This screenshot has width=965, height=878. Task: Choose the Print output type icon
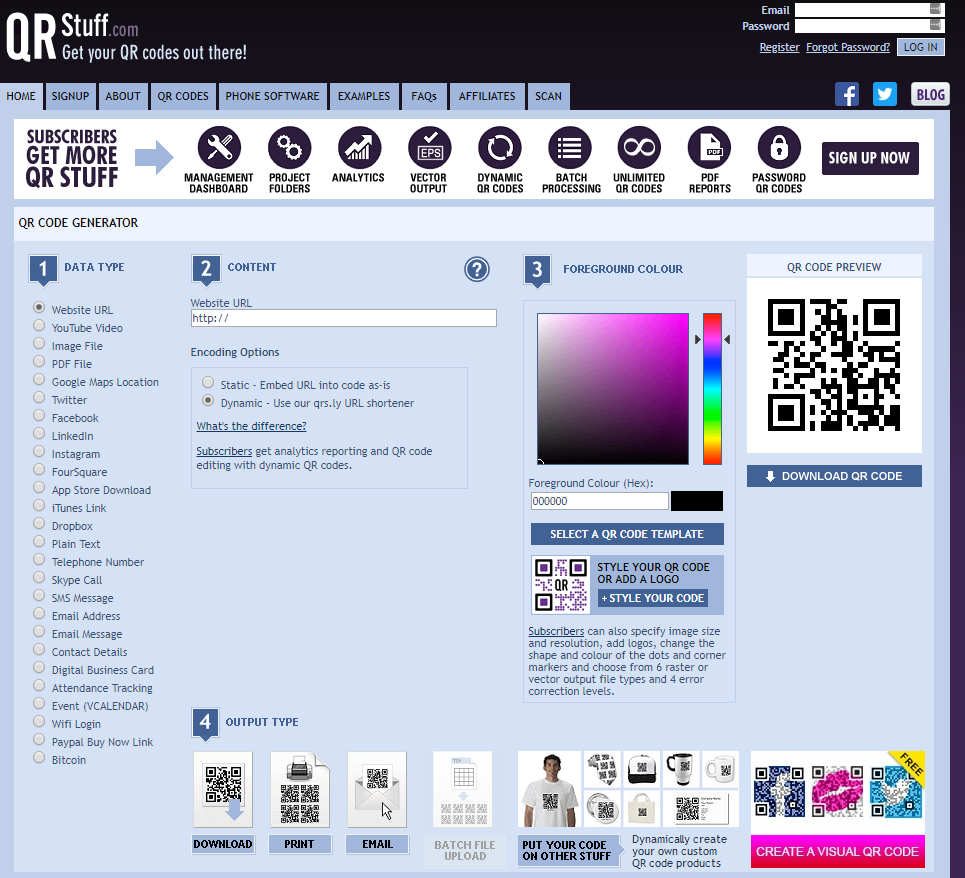pos(300,789)
